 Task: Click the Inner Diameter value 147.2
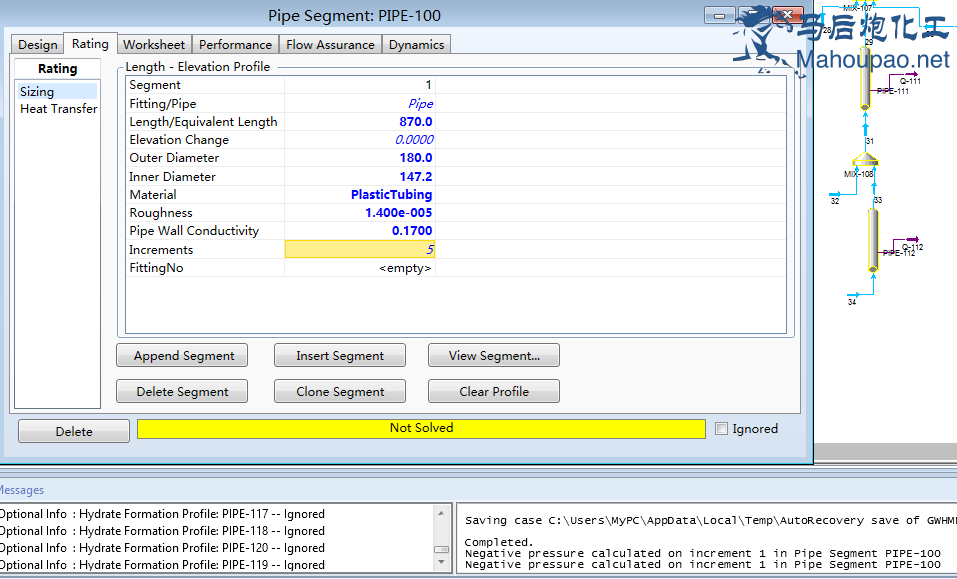tap(360, 177)
